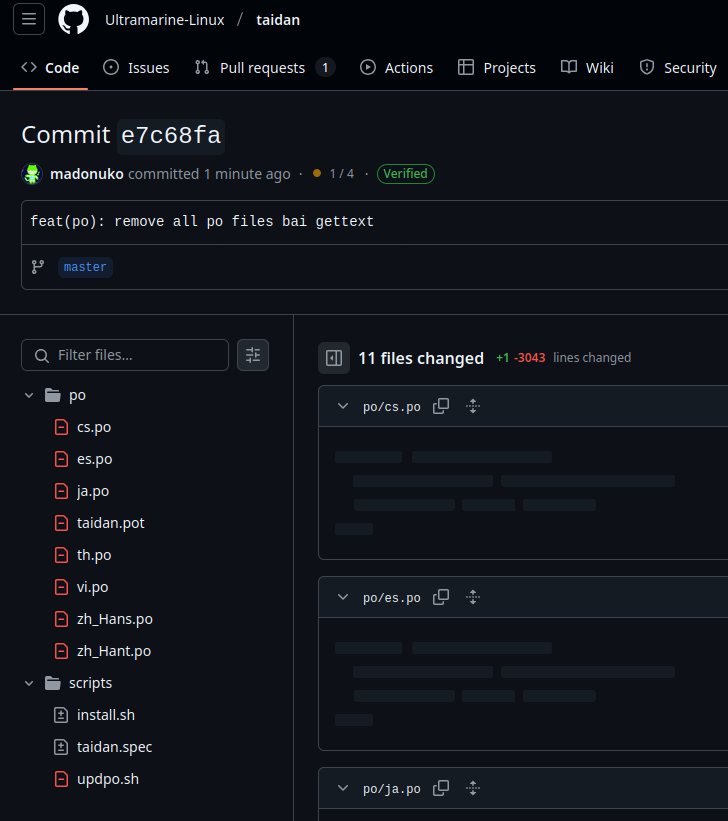728x821 pixels.
Task: Jump to zh_Hant.po in the file tree
Action: (x=114, y=651)
